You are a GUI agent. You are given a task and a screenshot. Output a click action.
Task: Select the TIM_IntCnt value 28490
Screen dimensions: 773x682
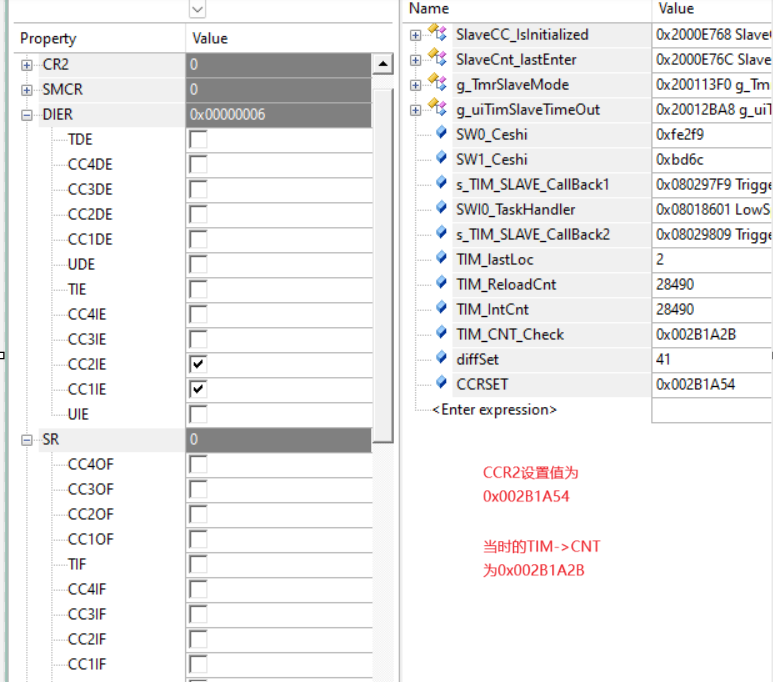pos(675,309)
